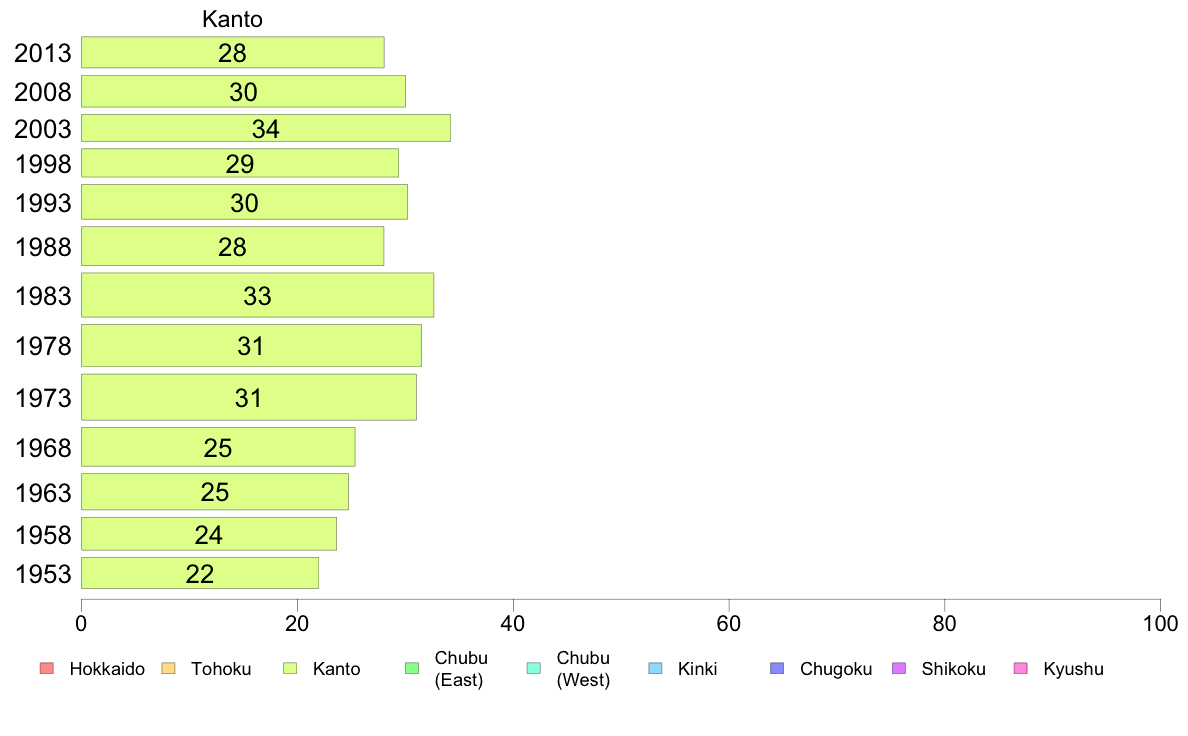1188x736 pixels.
Task: Click the 1998 year axis label
Action: click(43, 164)
